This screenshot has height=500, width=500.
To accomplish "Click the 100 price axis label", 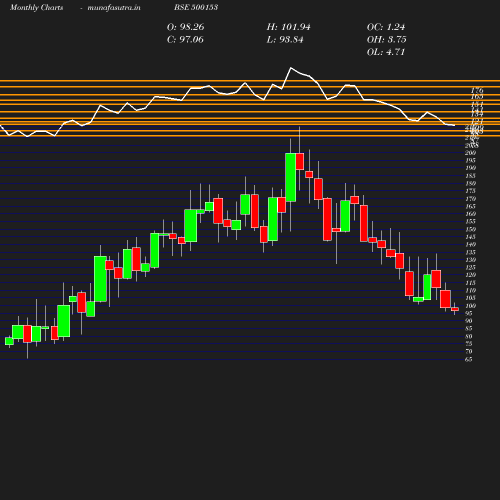I will 470,306.
